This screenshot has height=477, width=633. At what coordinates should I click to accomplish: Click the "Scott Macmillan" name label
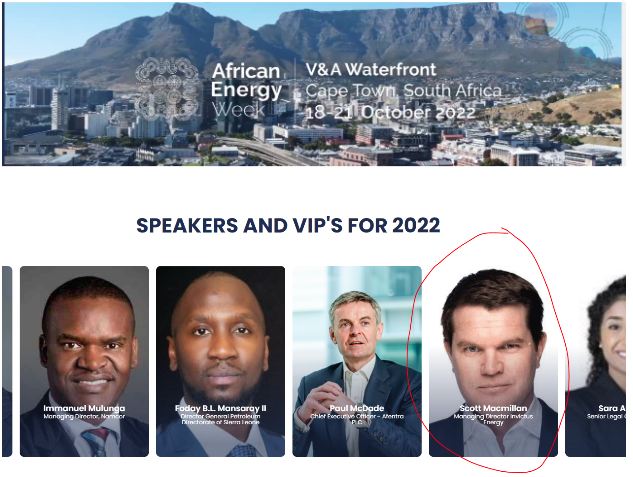[493, 408]
